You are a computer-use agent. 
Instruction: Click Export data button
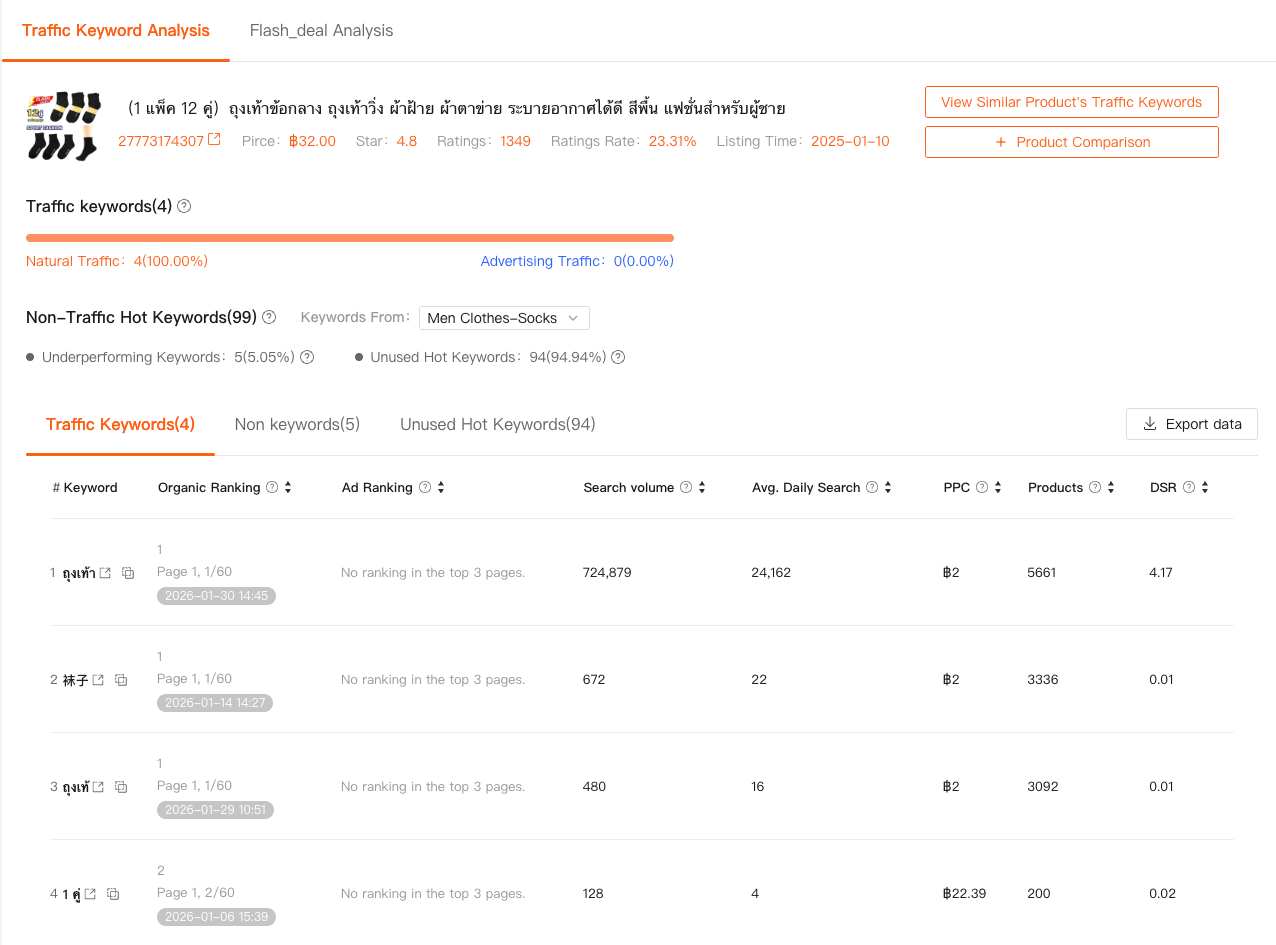(1191, 424)
